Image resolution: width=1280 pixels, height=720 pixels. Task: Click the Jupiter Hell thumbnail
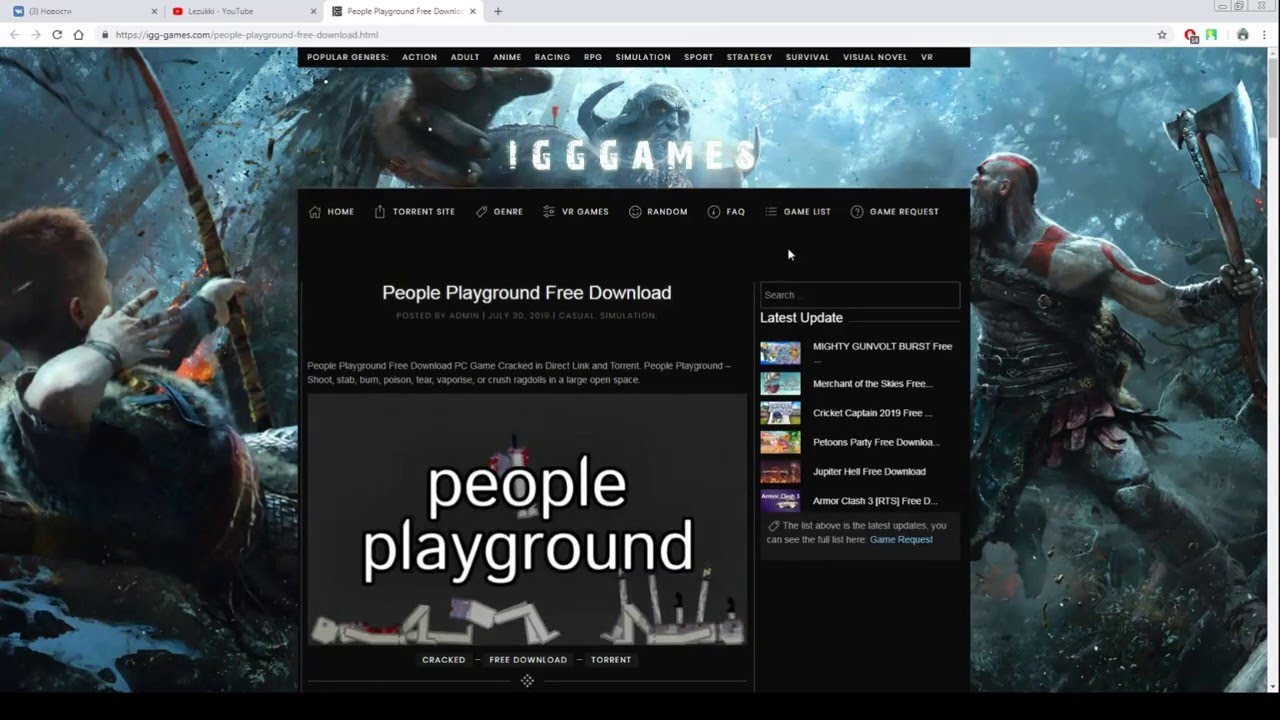[780, 472]
